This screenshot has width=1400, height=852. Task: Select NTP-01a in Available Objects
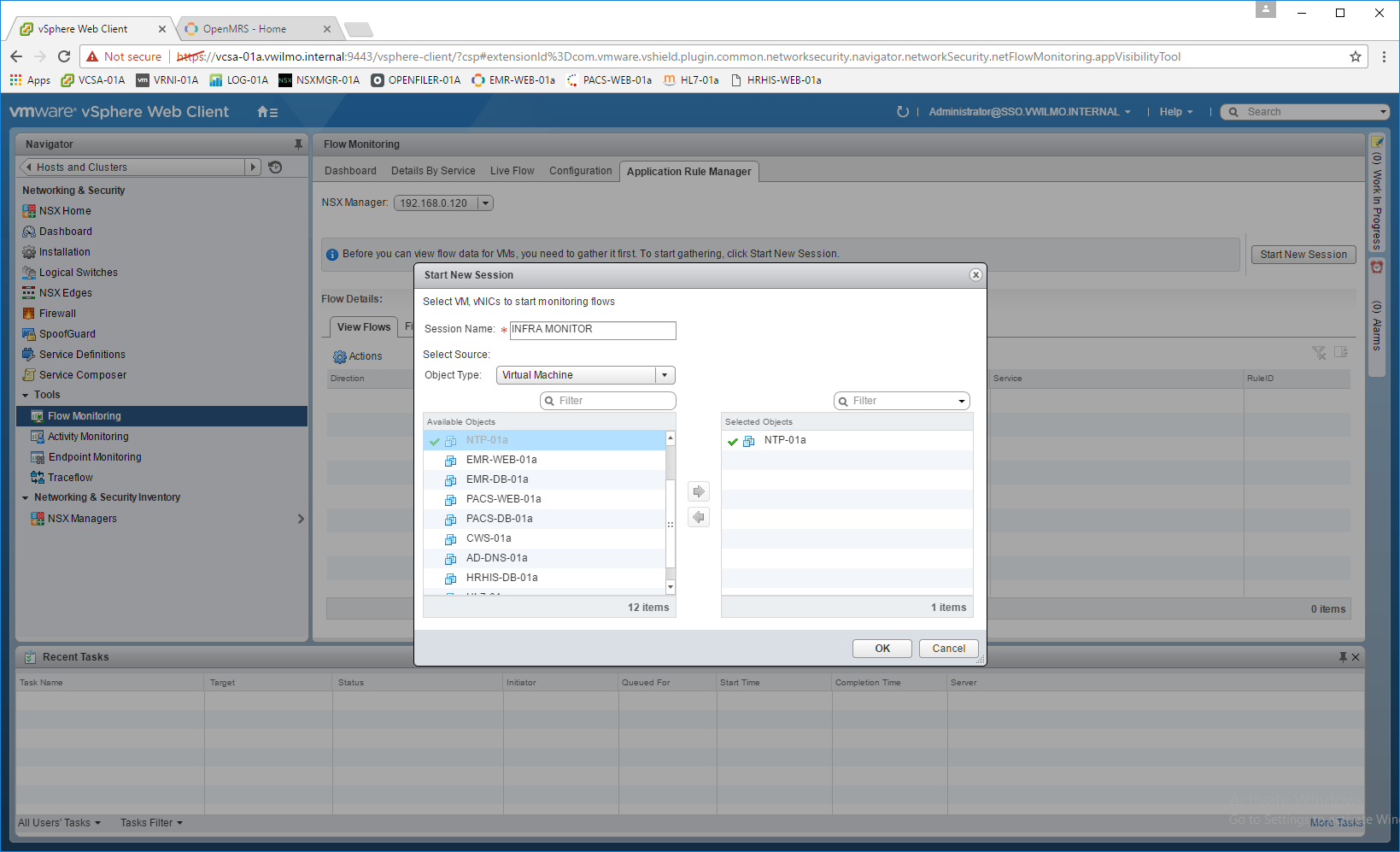click(544, 440)
